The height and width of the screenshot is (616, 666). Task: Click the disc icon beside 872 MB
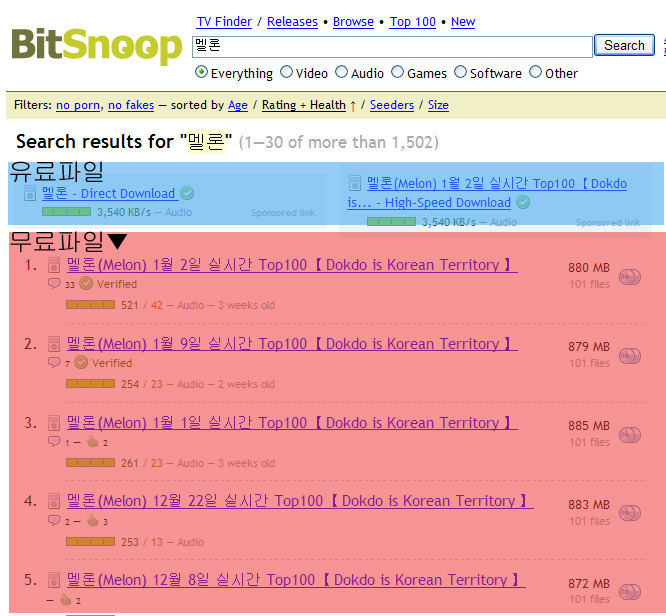tap(629, 592)
